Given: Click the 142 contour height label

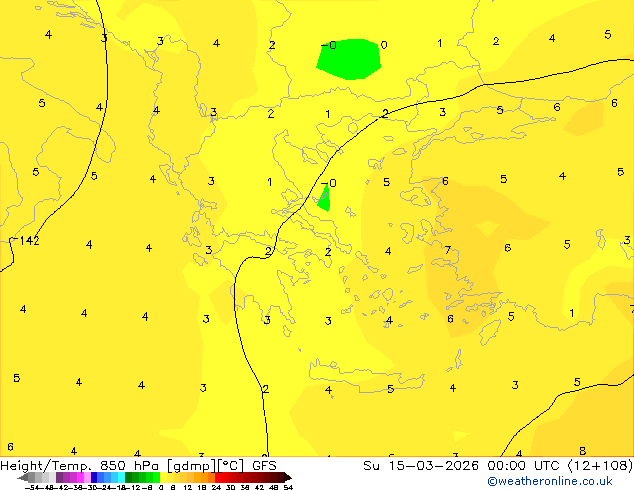Looking at the screenshot, I should 29,241.
